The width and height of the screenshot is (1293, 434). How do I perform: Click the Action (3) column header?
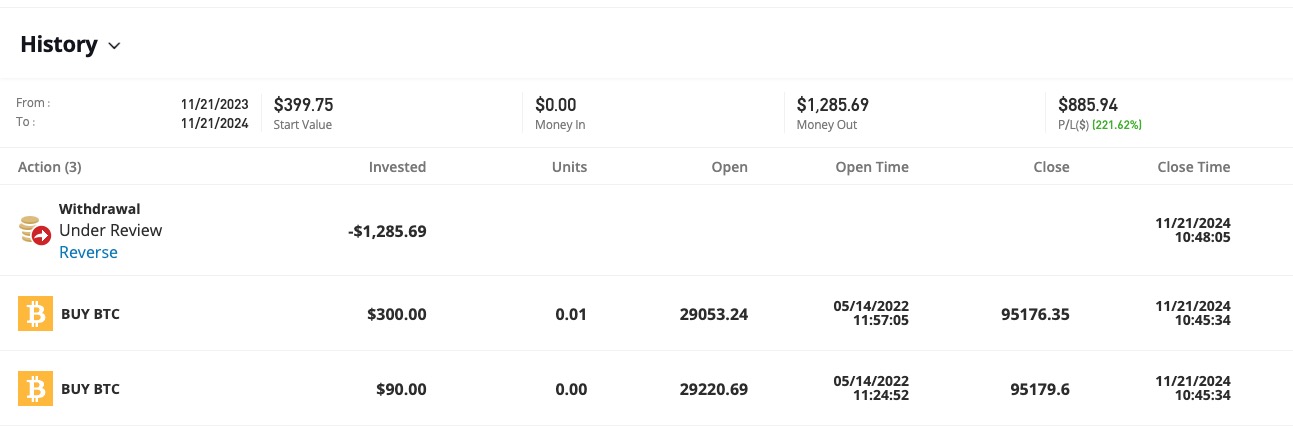click(50, 167)
